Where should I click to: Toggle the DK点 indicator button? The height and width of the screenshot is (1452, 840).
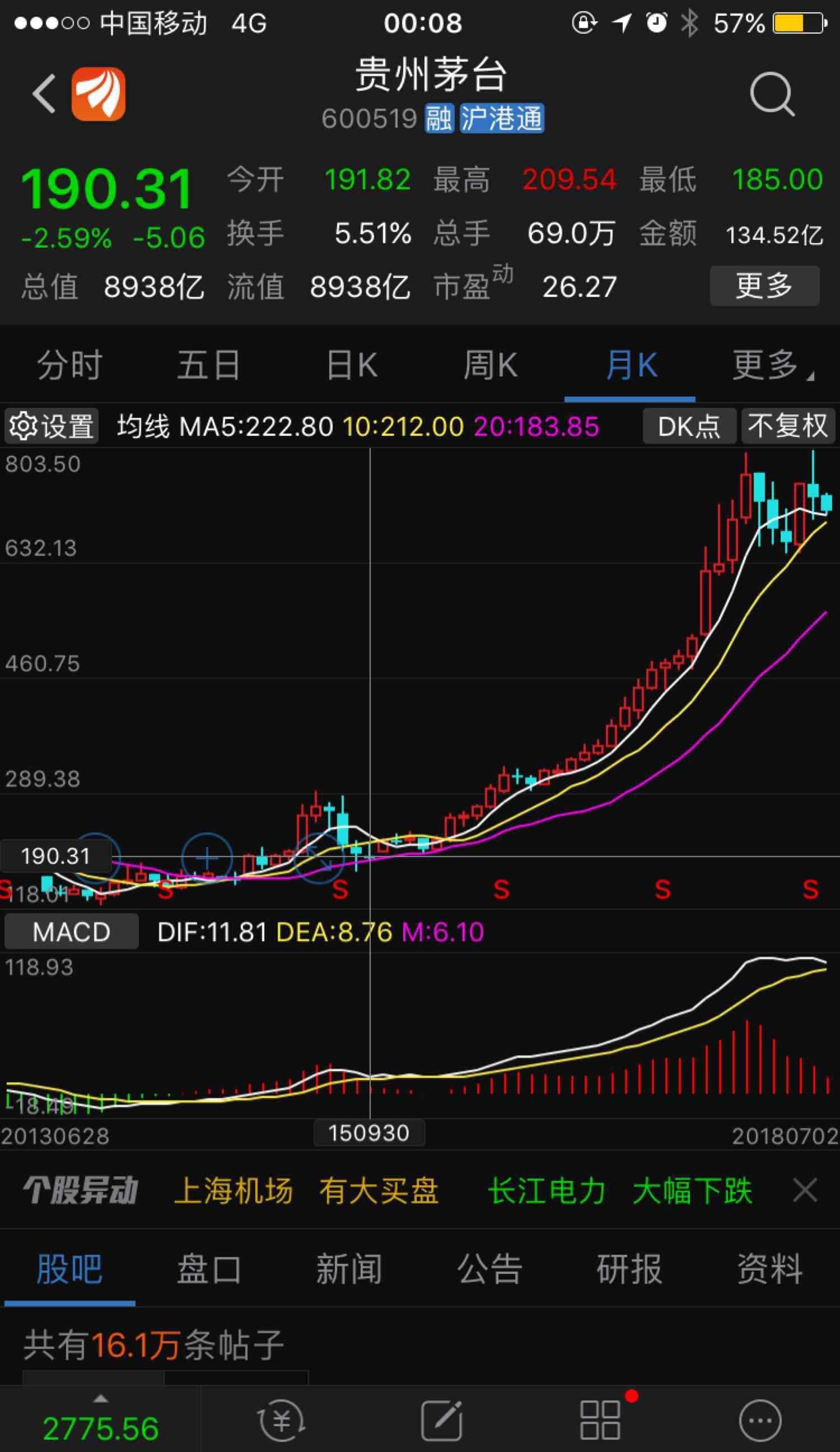point(689,426)
